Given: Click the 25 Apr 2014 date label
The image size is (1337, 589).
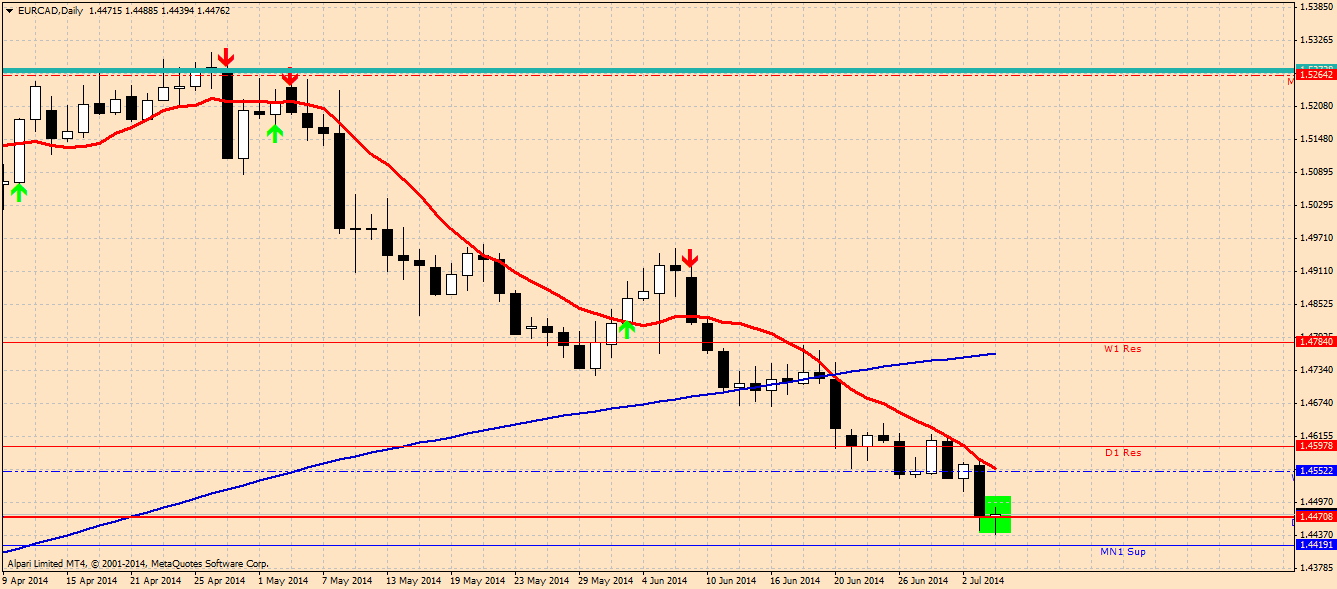Looking at the screenshot, I should (220, 580).
